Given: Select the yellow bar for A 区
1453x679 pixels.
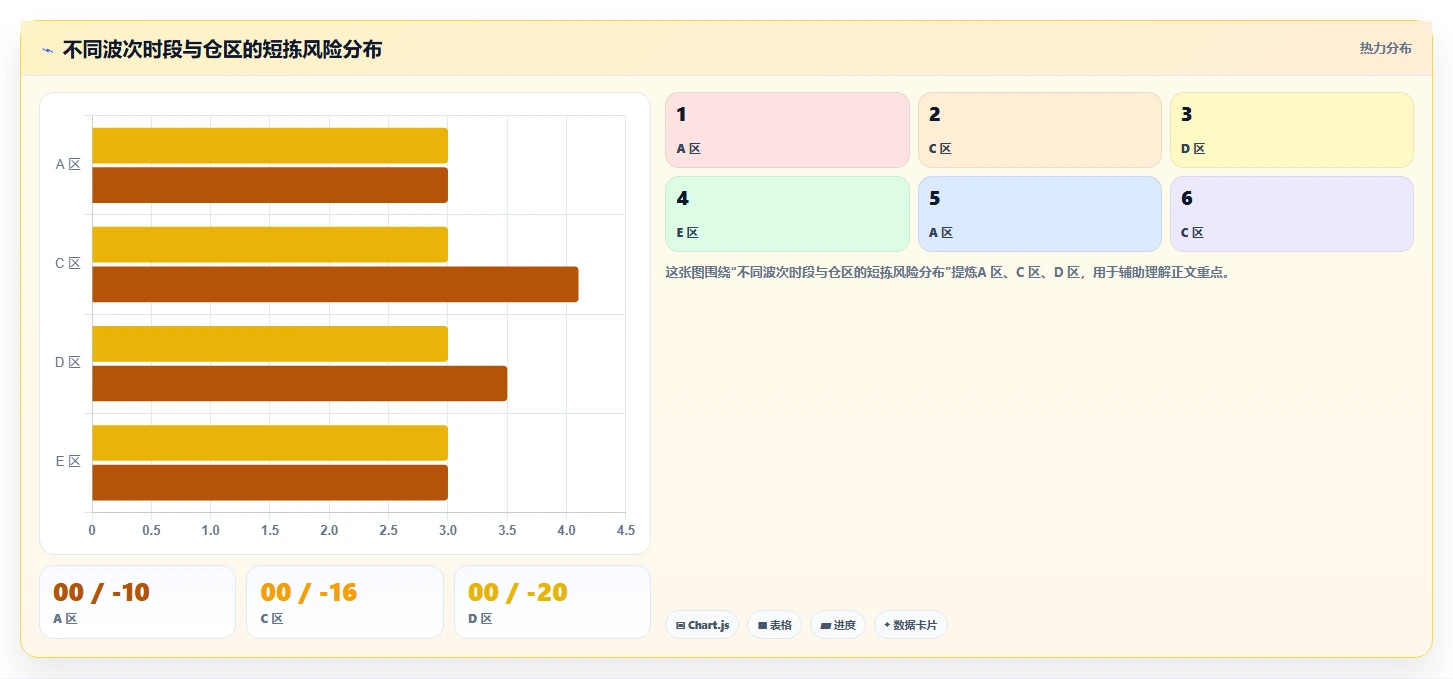Looking at the screenshot, I should click(270, 146).
